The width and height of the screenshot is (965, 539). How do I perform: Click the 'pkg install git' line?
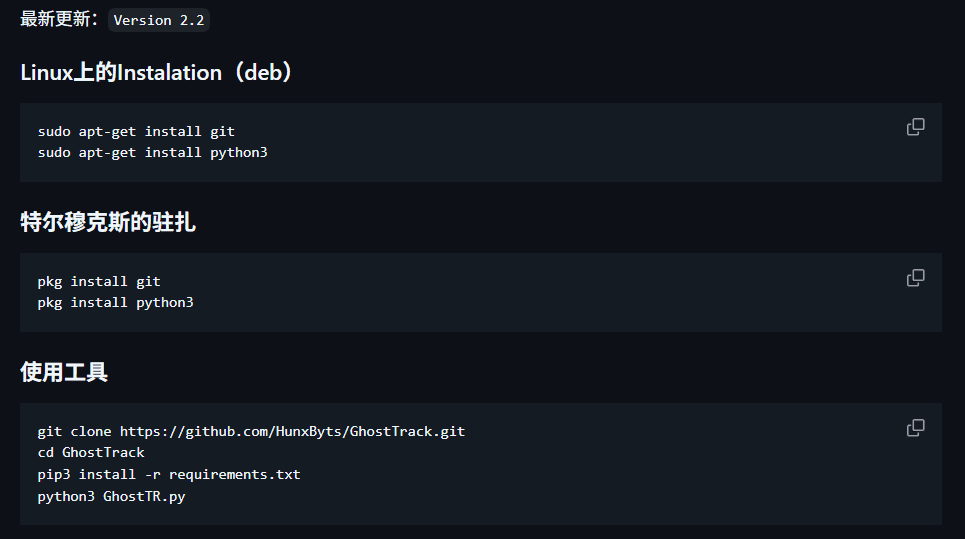point(99,282)
